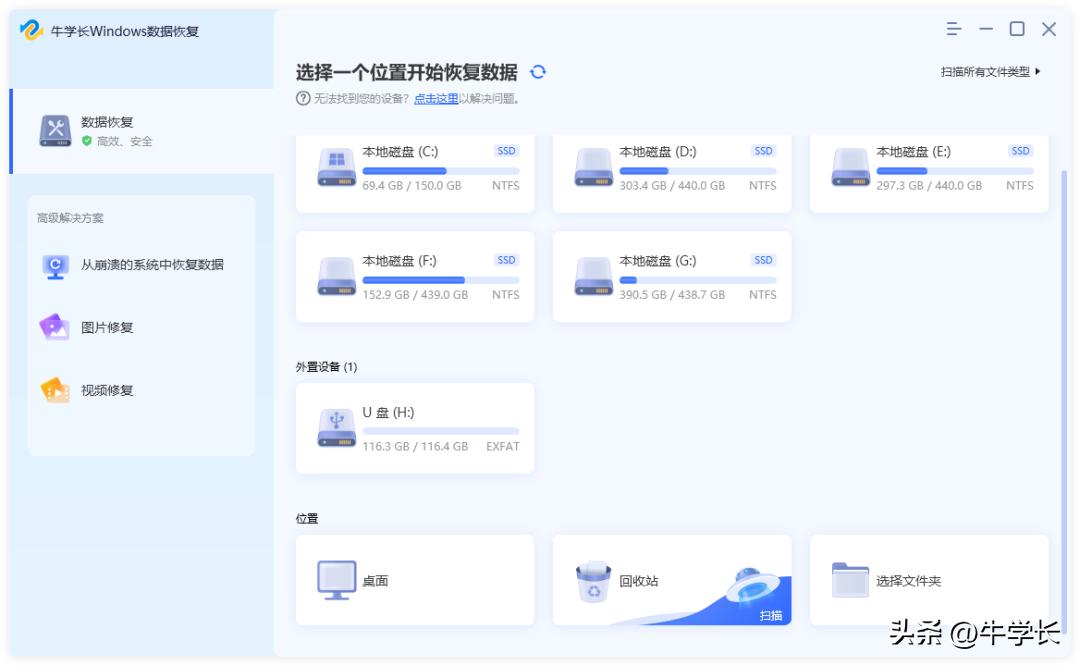1080x666 pixels.
Task: Open the 回收站 recovery option
Action: coord(596,578)
